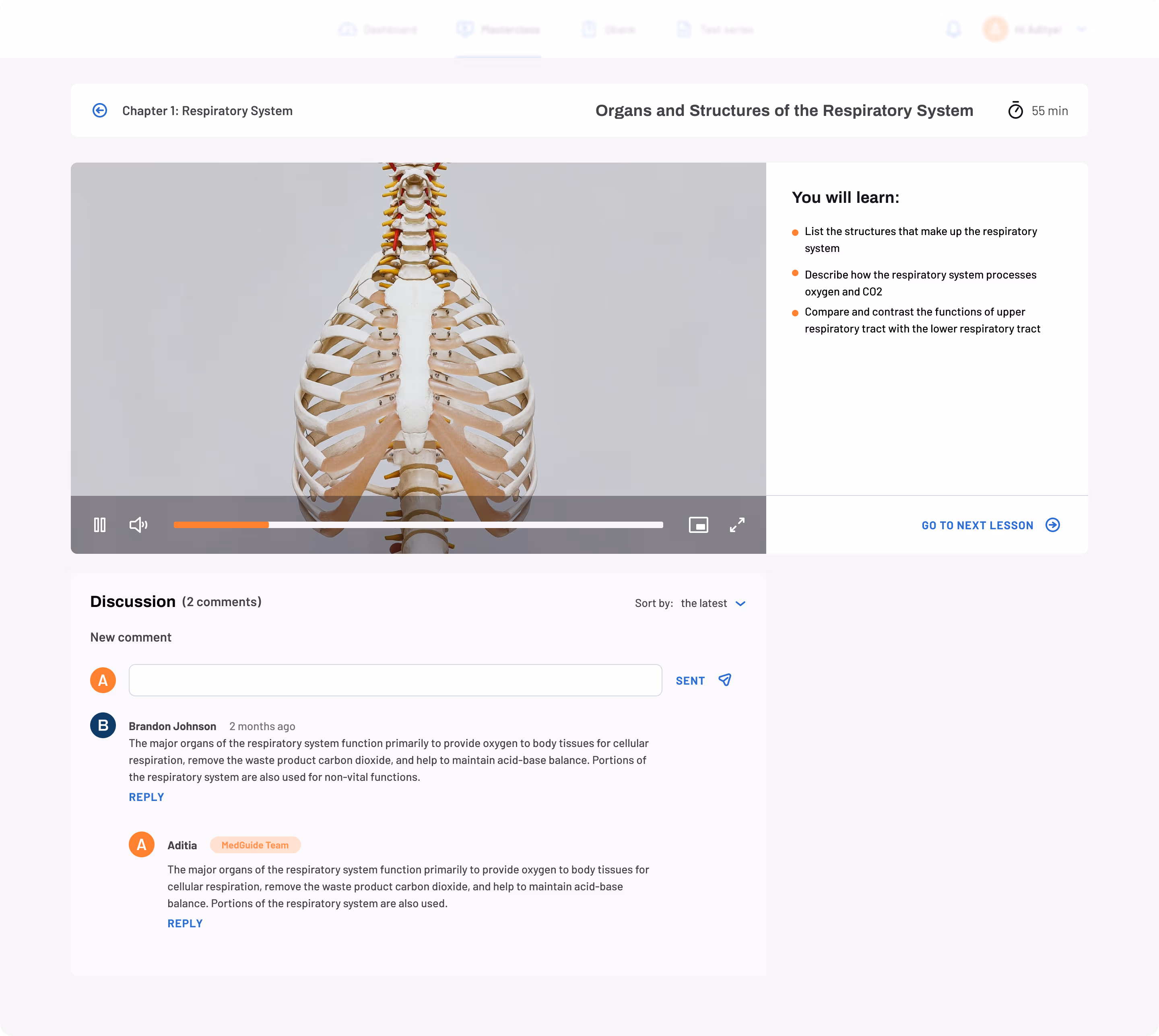Screen dimensions: 1159x1036
Task: Click the '55 min' duration text
Action: (x=1050, y=110)
